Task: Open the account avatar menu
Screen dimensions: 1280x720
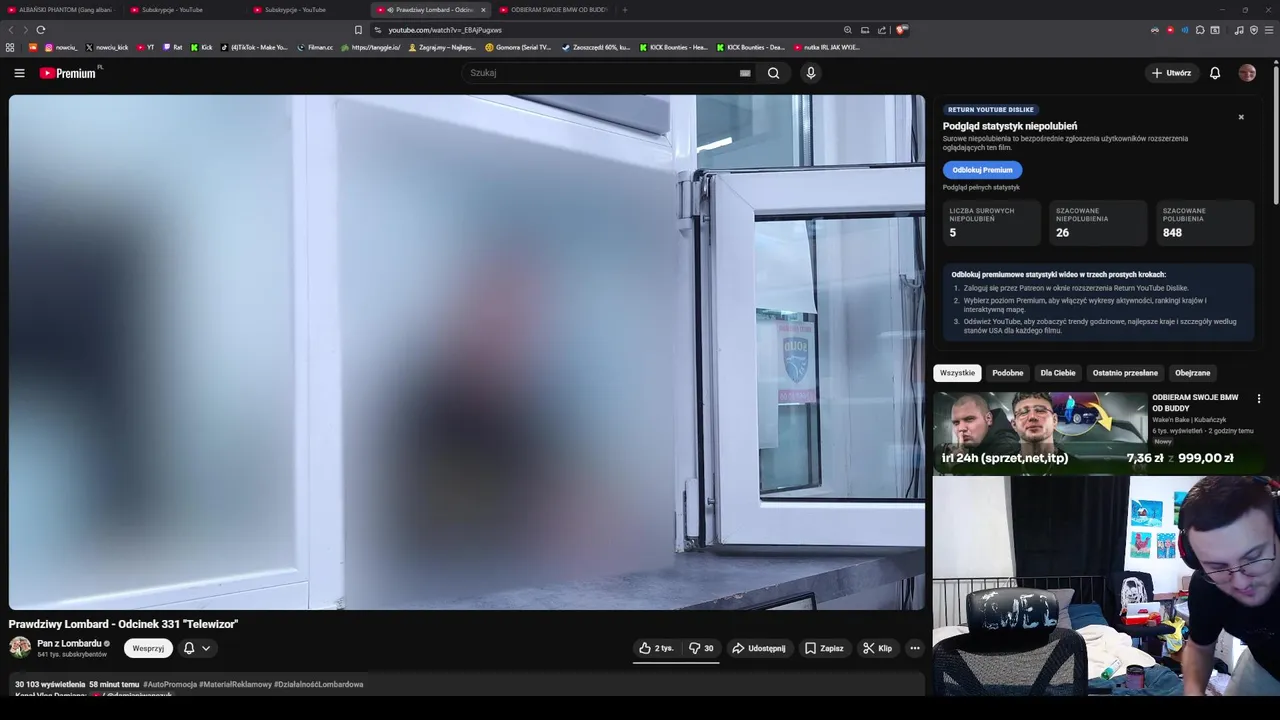Action: [x=1247, y=73]
